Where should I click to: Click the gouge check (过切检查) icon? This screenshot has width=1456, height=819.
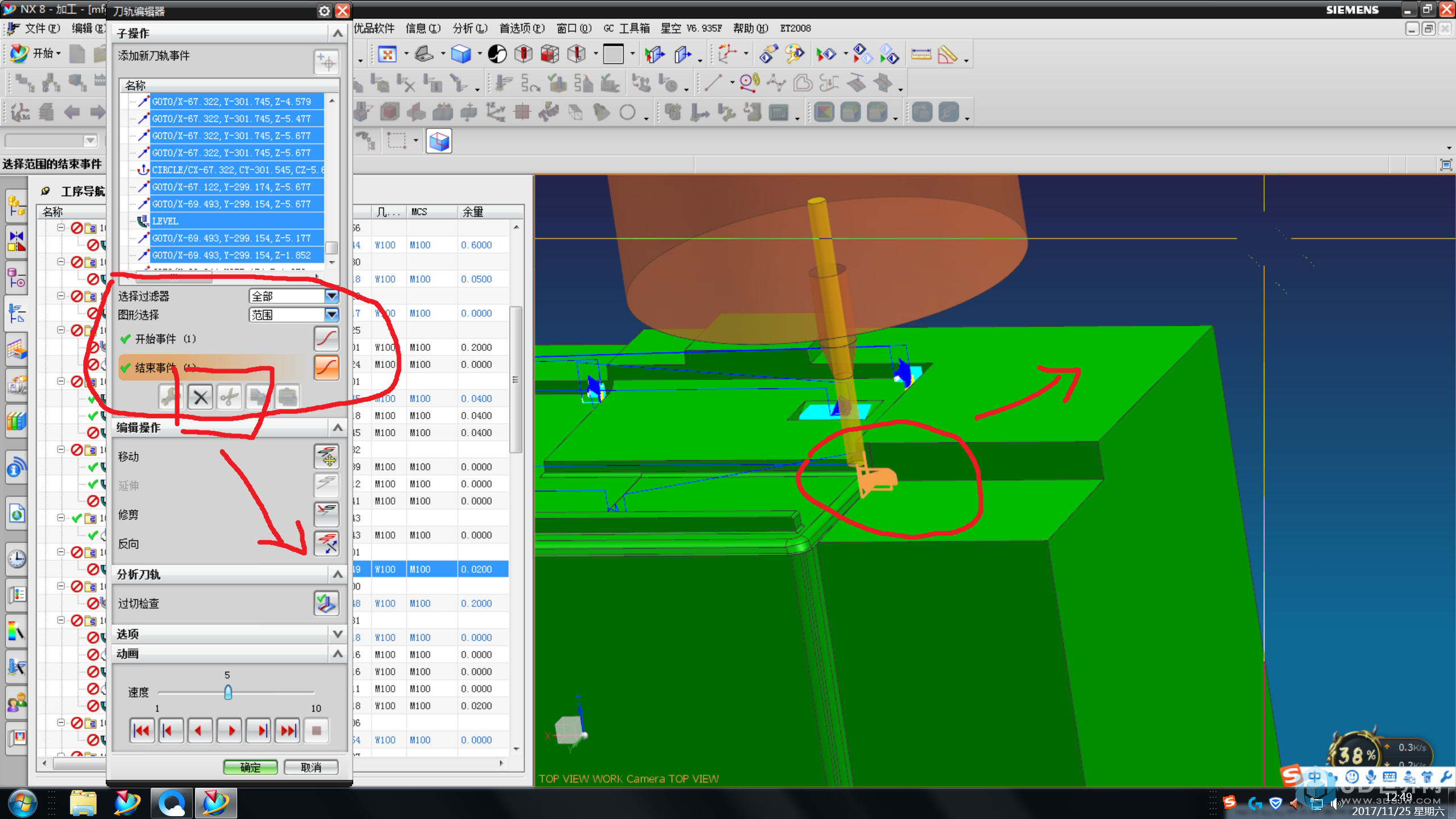pyautogui.click(x=326, y=603)
